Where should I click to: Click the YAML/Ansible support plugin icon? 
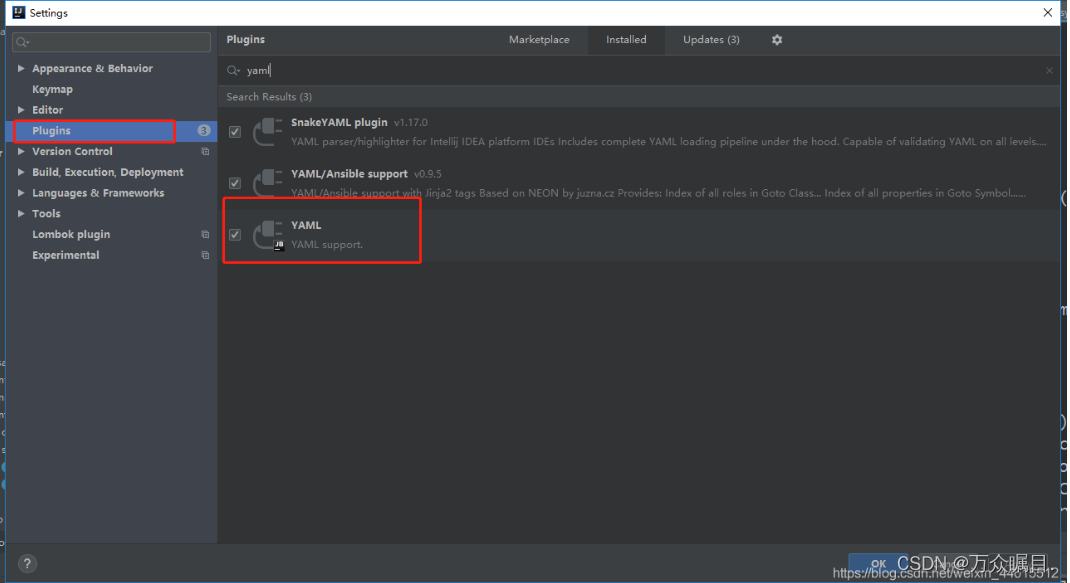click(268, 182)
